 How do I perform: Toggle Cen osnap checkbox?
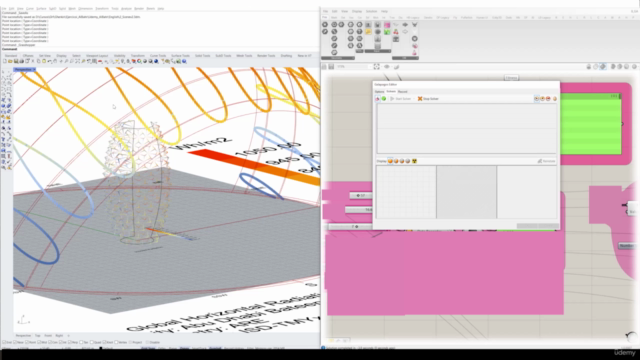(x=50, y=342)
